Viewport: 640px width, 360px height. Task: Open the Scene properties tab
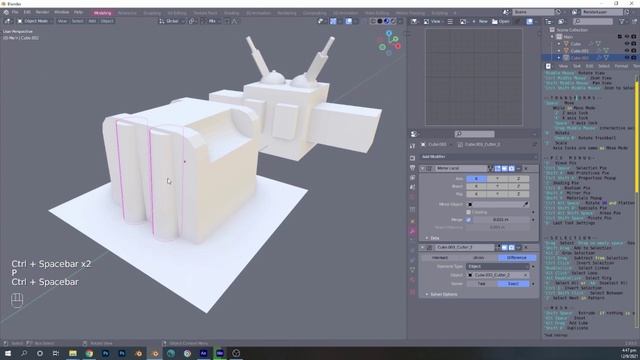pos(413,187)
